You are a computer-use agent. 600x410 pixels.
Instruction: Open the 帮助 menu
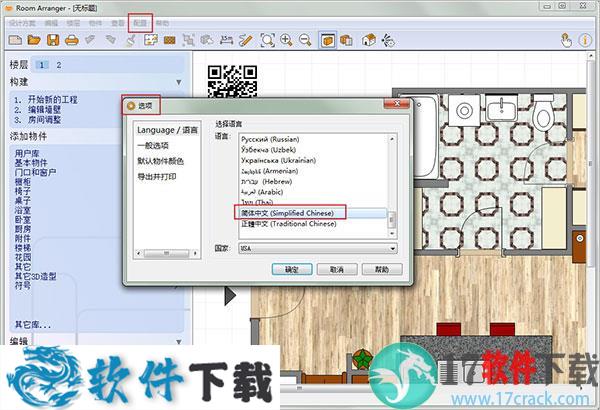(x=162, y=23)
